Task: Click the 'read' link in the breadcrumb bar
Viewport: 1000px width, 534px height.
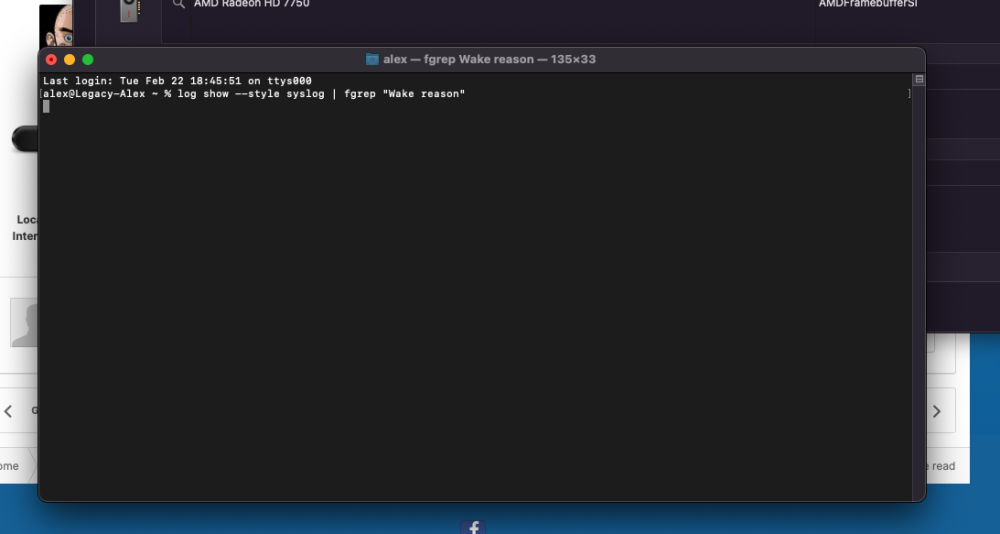Action: tap(943, 466)
